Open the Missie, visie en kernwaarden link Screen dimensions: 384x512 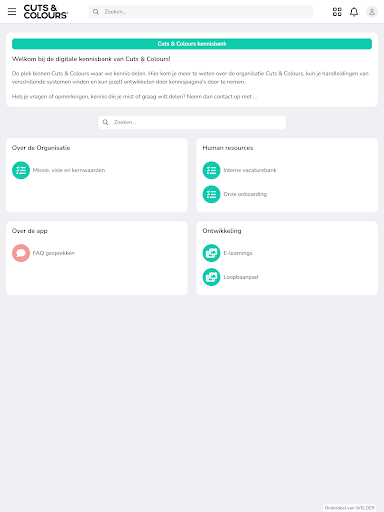pyautogui.click(x=69, y=170)
